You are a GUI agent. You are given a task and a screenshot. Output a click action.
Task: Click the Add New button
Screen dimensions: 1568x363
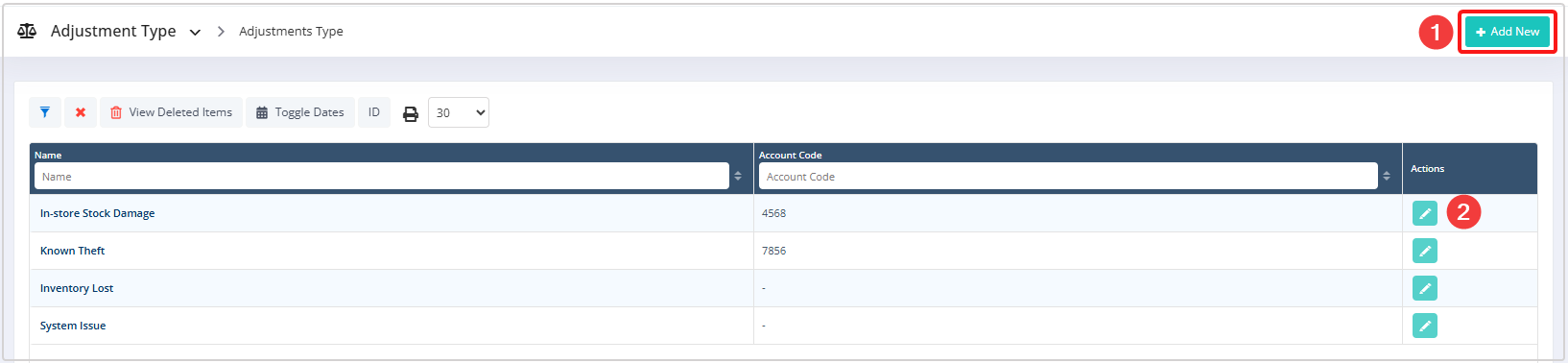tap(1508, 32)
